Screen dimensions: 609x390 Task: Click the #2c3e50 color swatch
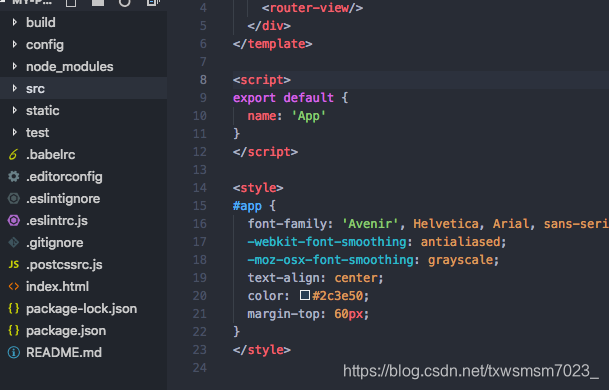pyautogui.click(x=305, y=295)
